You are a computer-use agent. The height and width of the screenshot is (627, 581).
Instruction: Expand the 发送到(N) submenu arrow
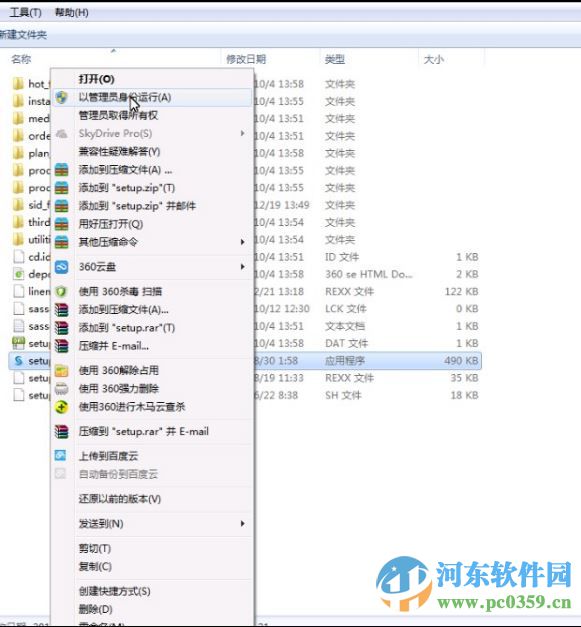coord(242,523)
